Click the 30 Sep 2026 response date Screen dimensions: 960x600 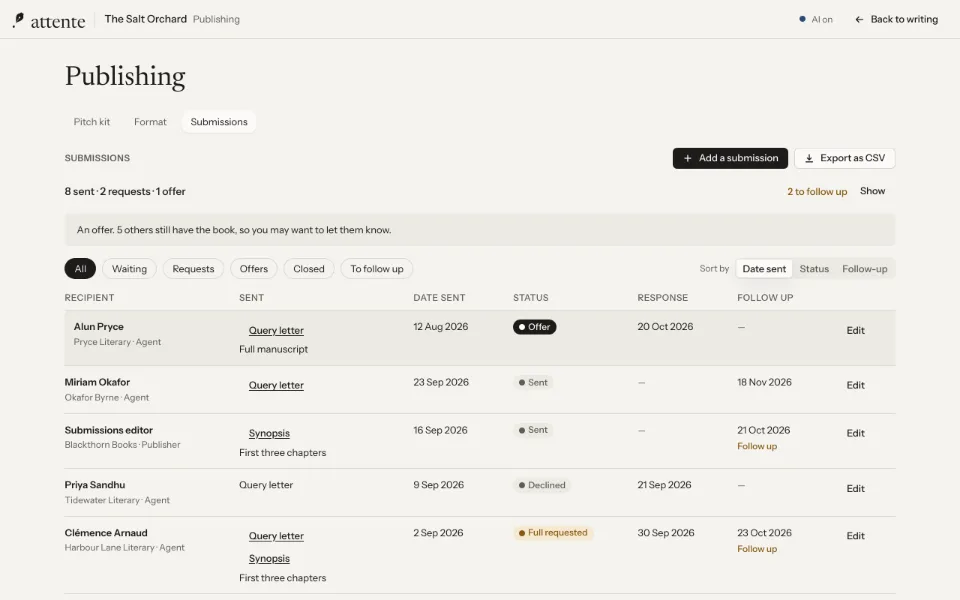pos(666,533)
